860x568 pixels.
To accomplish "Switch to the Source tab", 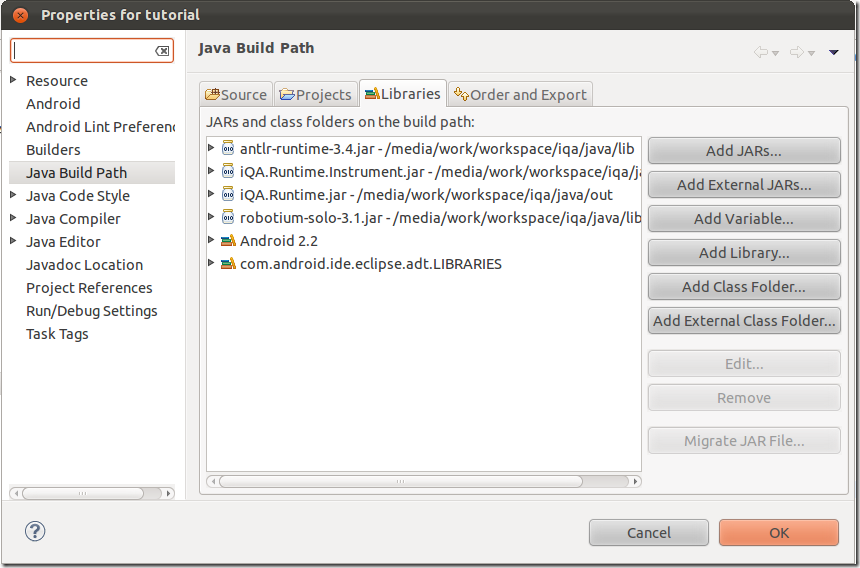I will (236, 94).
